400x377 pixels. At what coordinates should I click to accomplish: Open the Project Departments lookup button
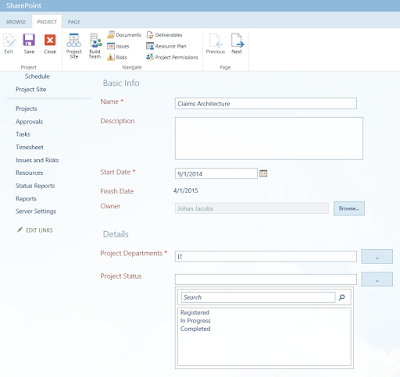tap(377, 257)
